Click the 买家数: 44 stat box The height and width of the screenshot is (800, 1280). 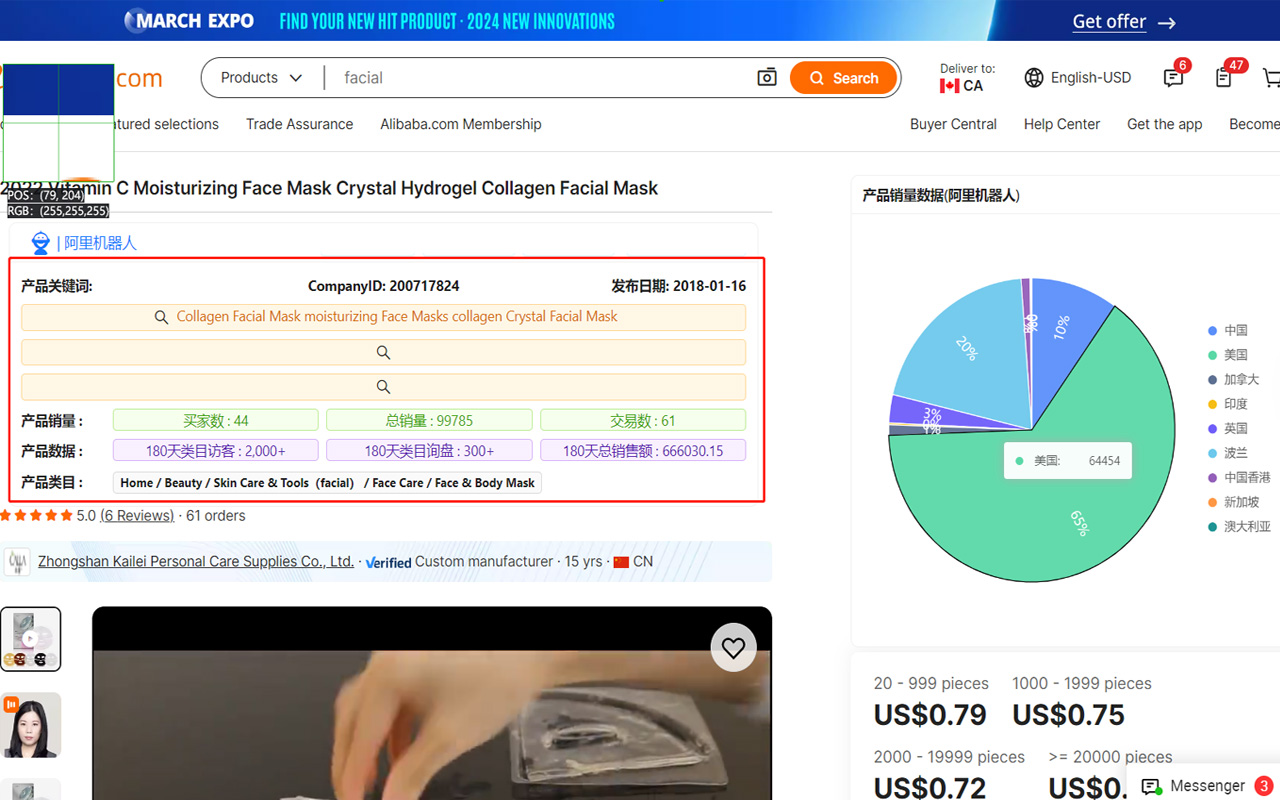pos(216,420)
